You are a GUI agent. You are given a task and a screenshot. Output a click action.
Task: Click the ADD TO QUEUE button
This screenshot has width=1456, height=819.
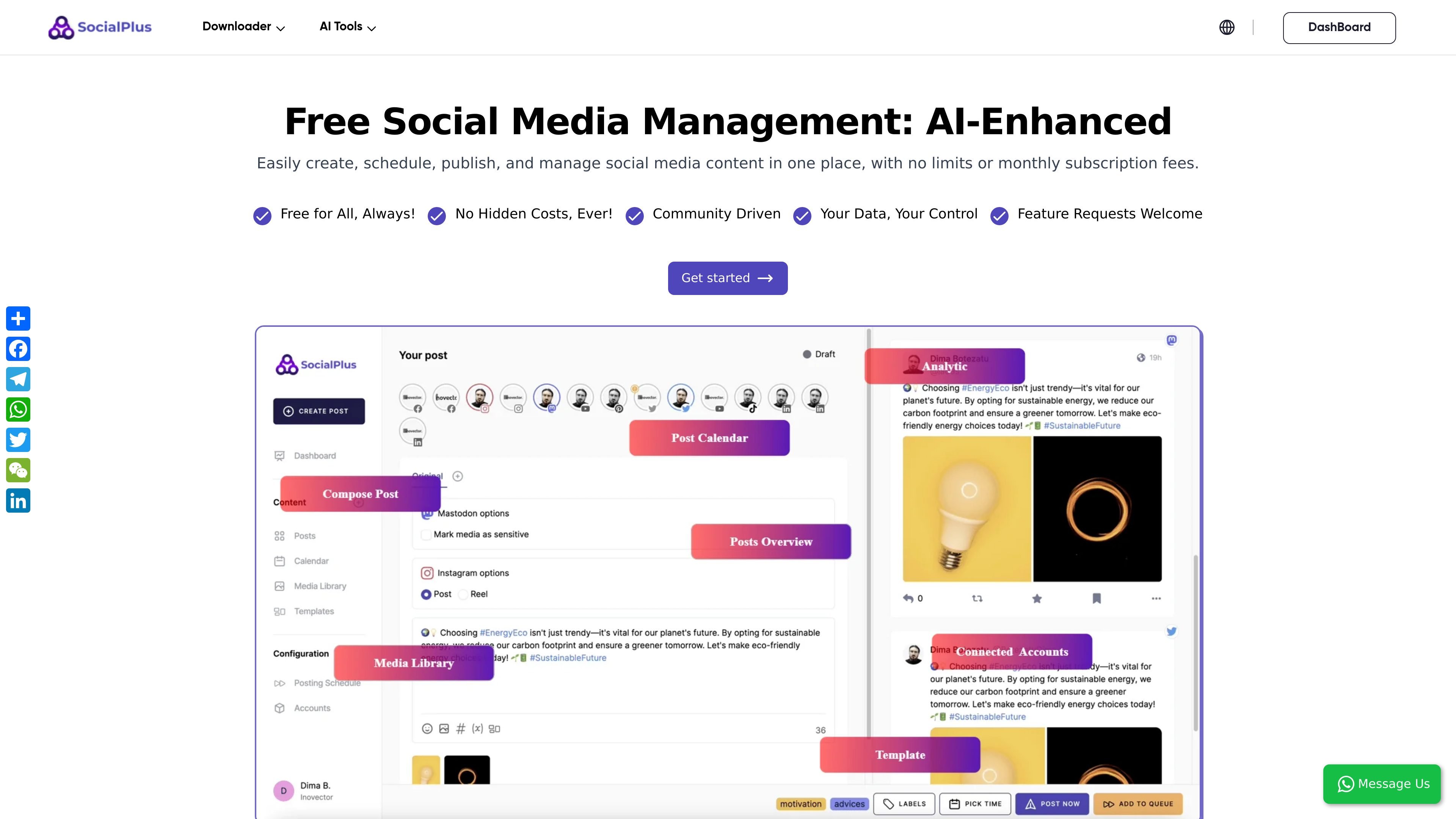tap(1138, 804)
